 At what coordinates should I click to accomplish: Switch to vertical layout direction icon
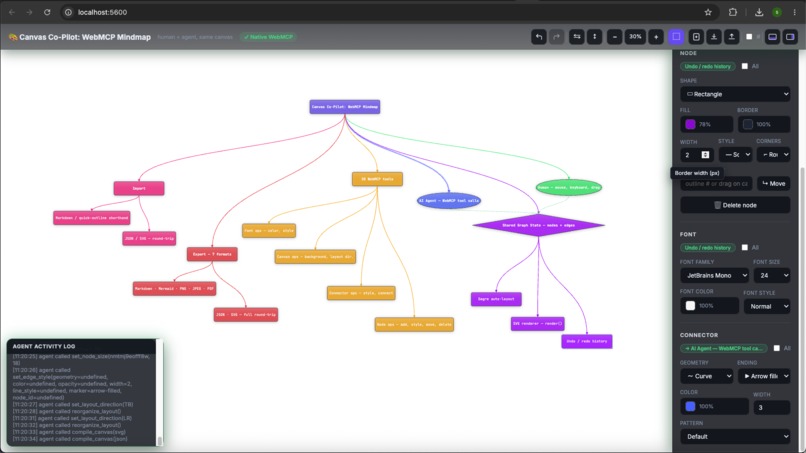click(595, 37)
